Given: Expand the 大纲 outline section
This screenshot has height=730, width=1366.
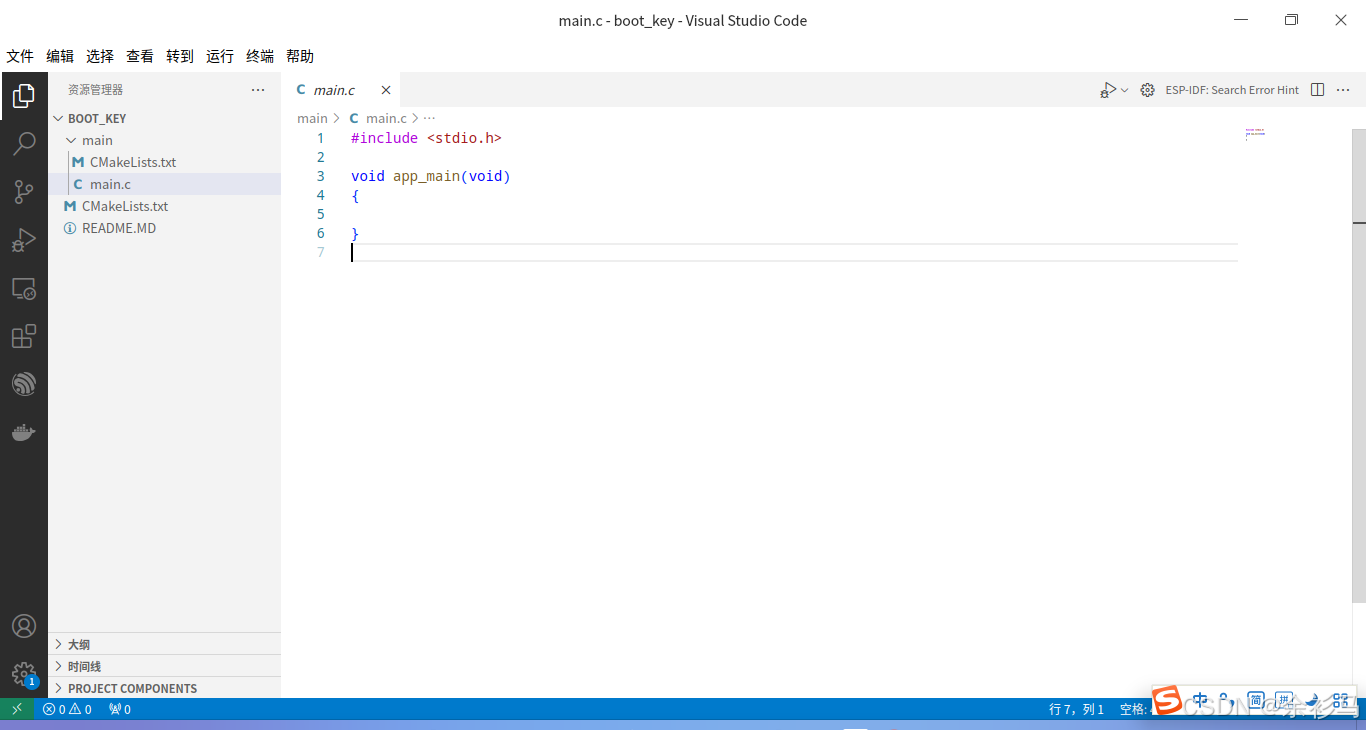Looking at the screenshot, I should click(x=165, y=644).
